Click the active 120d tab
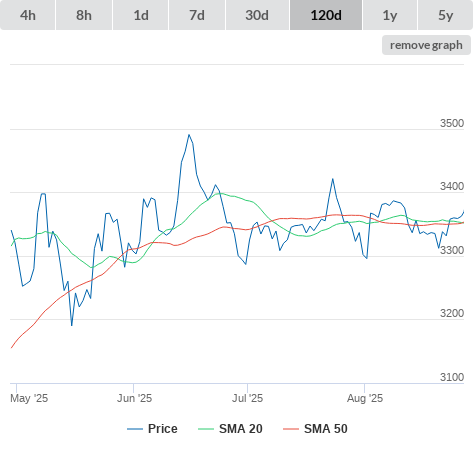The height and width of the screenshot is (455, 474). tap(326, 15)
